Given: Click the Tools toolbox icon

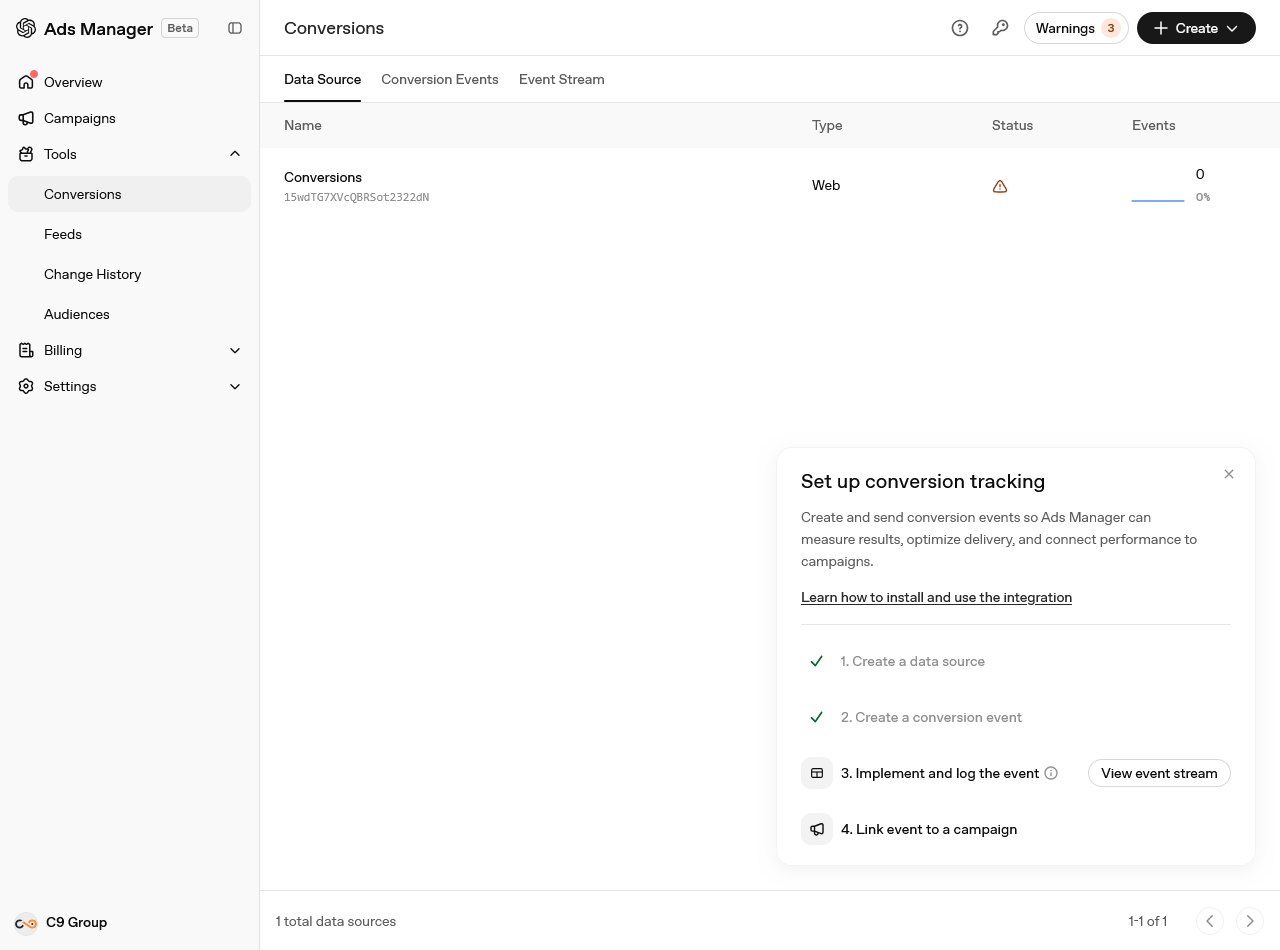Looking at the screenshot, I should 26,154.
